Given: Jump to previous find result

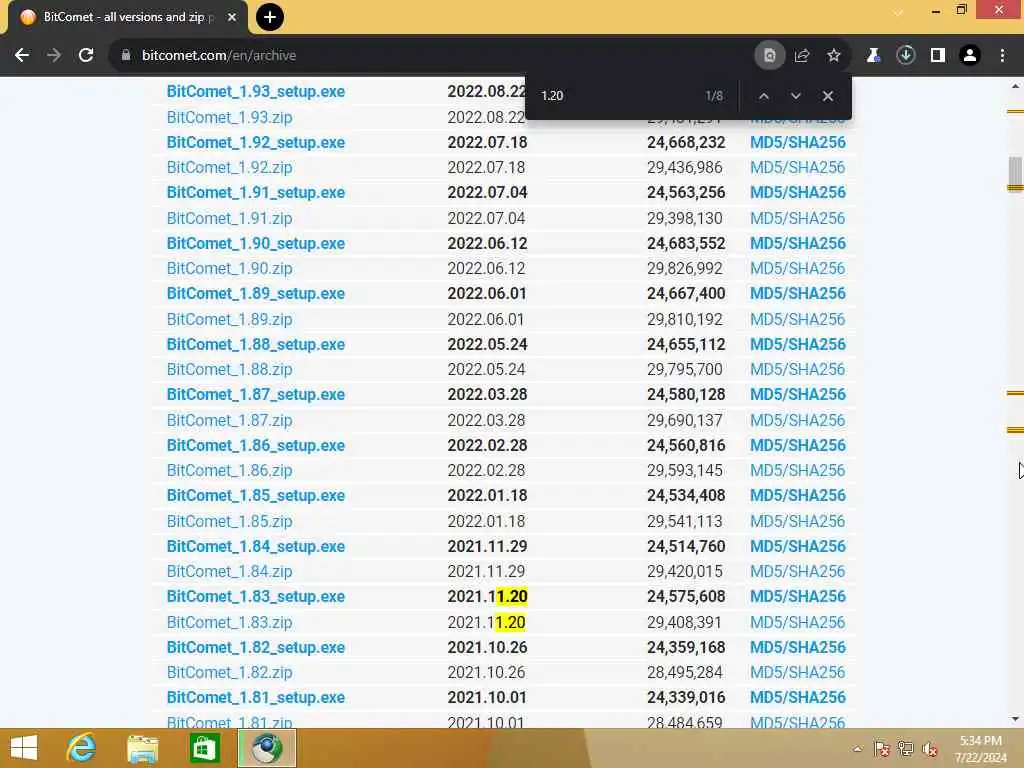Looking at the screenshot, I should pyautogui.click(x=763, y=96).
